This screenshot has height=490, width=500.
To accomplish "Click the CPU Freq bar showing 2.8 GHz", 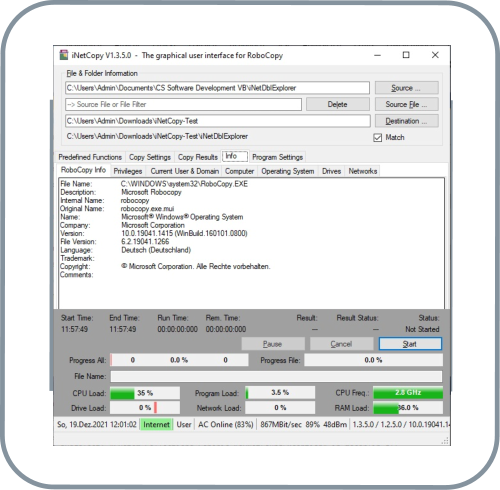I will (x=408, y=393).
